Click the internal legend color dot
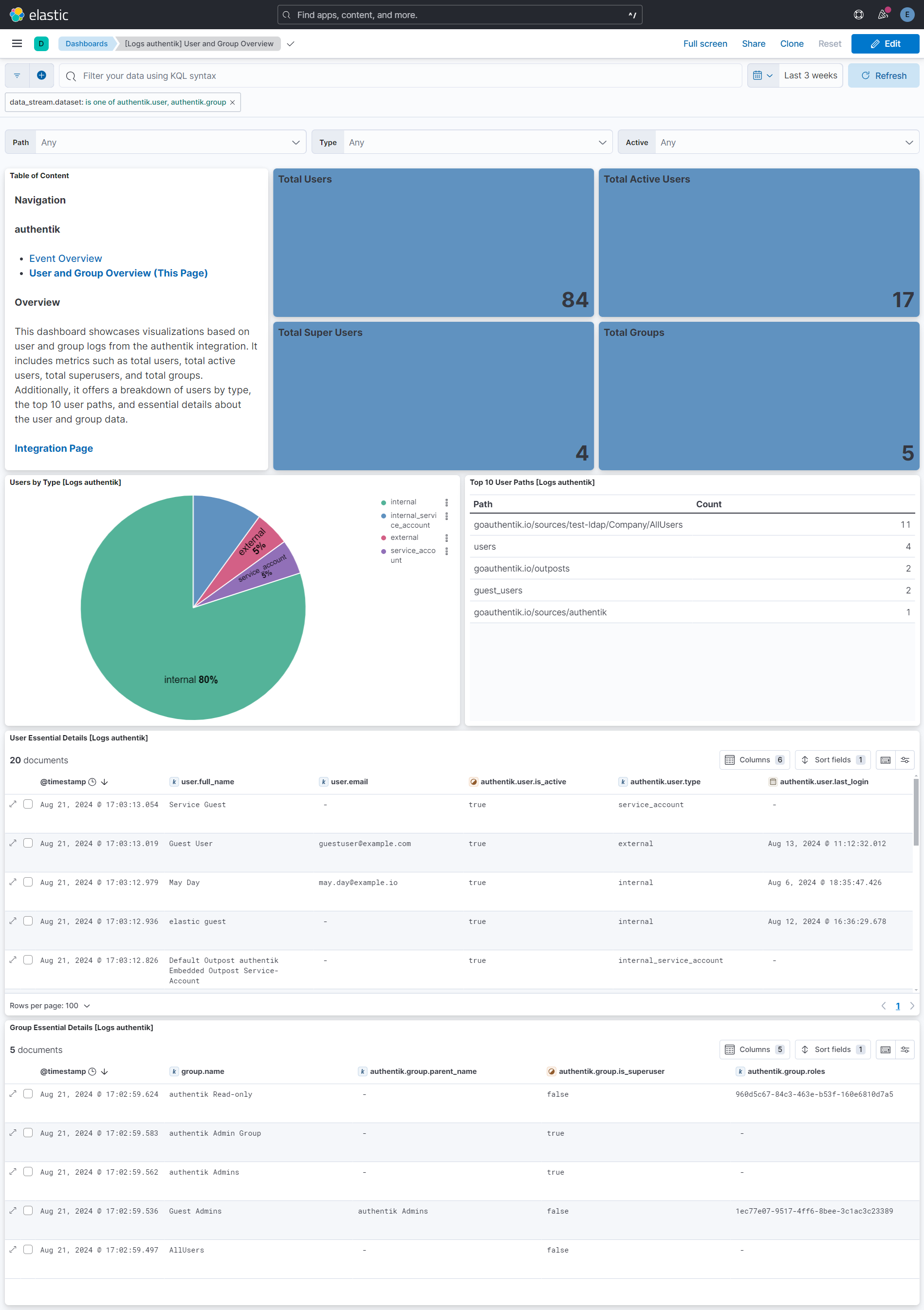 (384, 502)
